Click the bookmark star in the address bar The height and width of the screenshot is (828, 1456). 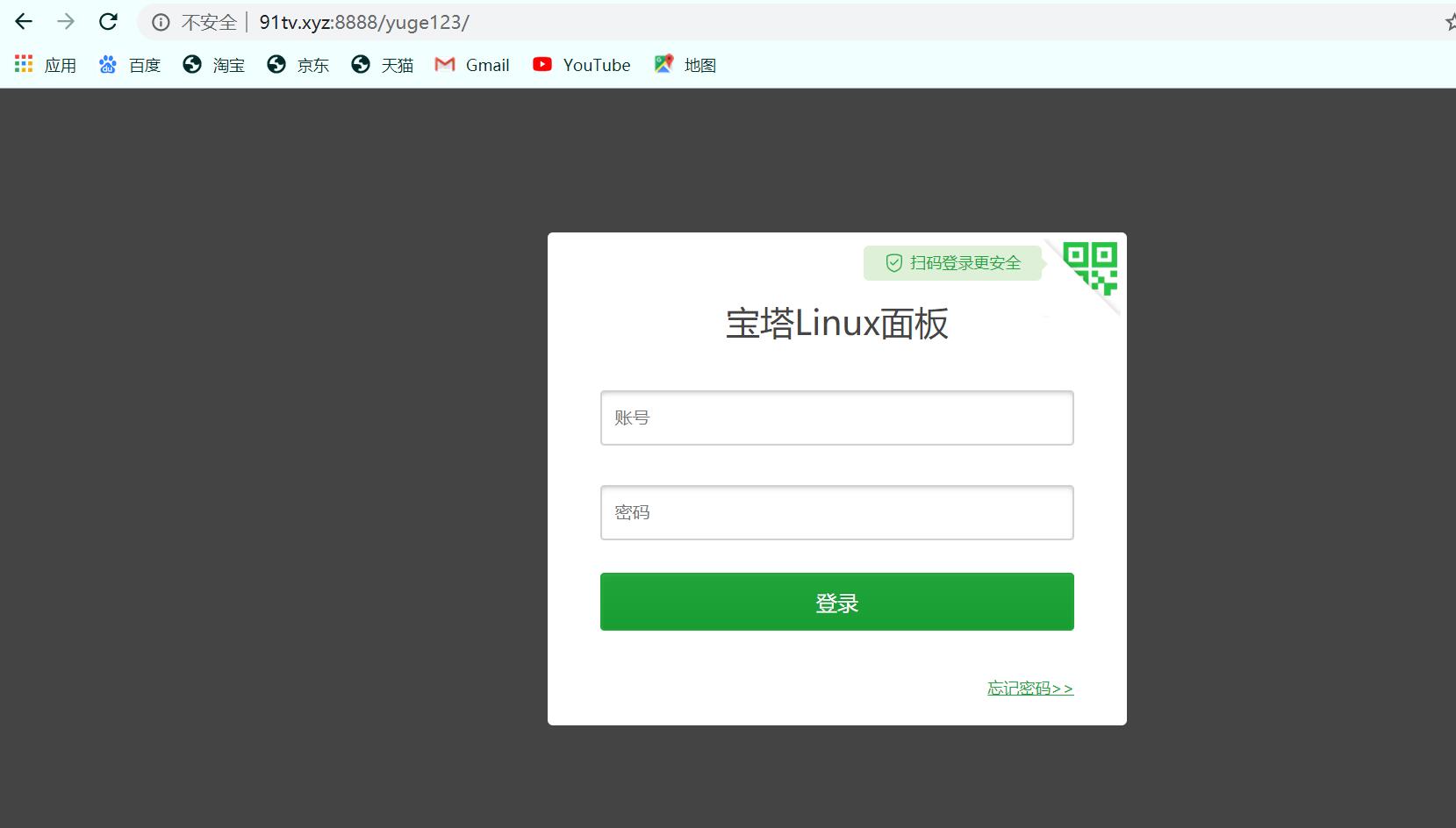click(1448, 22)
